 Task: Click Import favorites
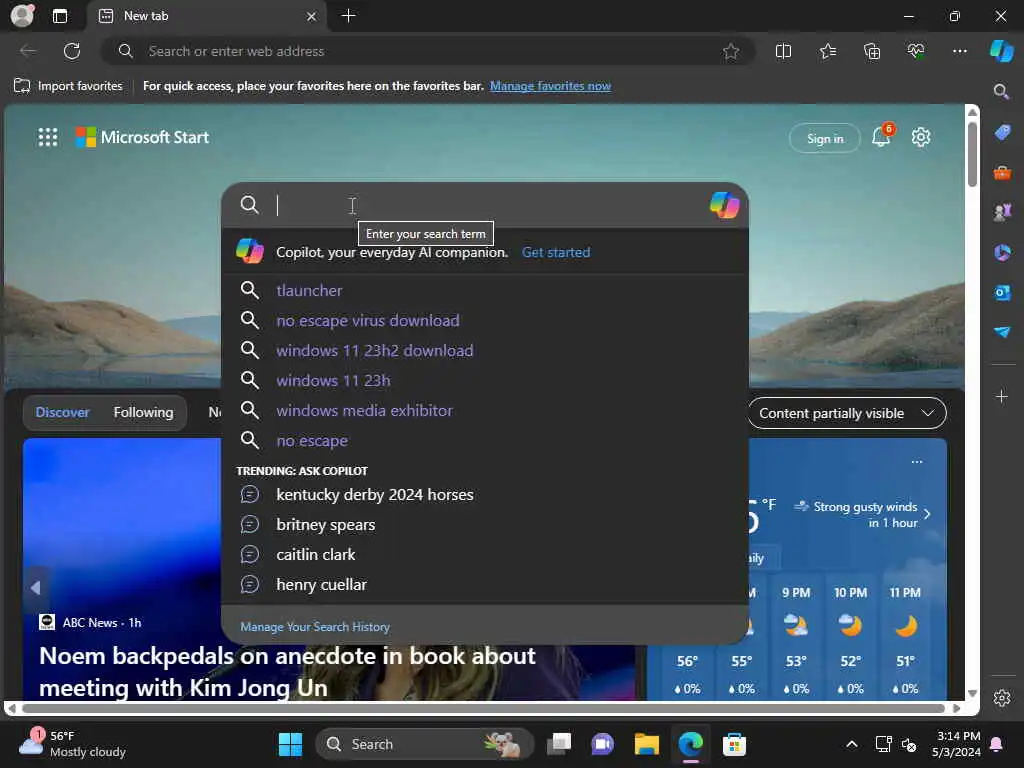tap(68, 86)
